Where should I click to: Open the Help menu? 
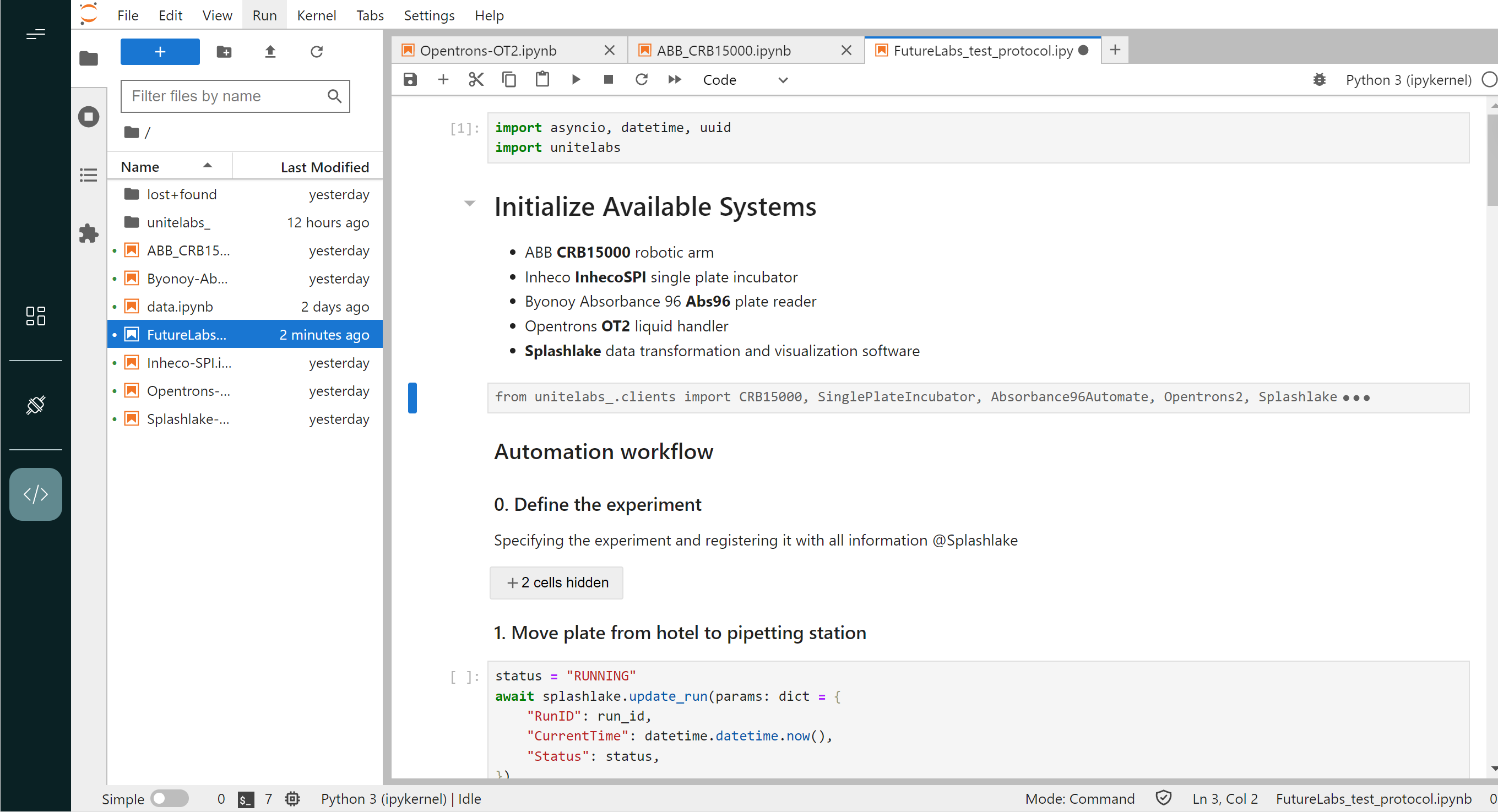tap(489, 15)
